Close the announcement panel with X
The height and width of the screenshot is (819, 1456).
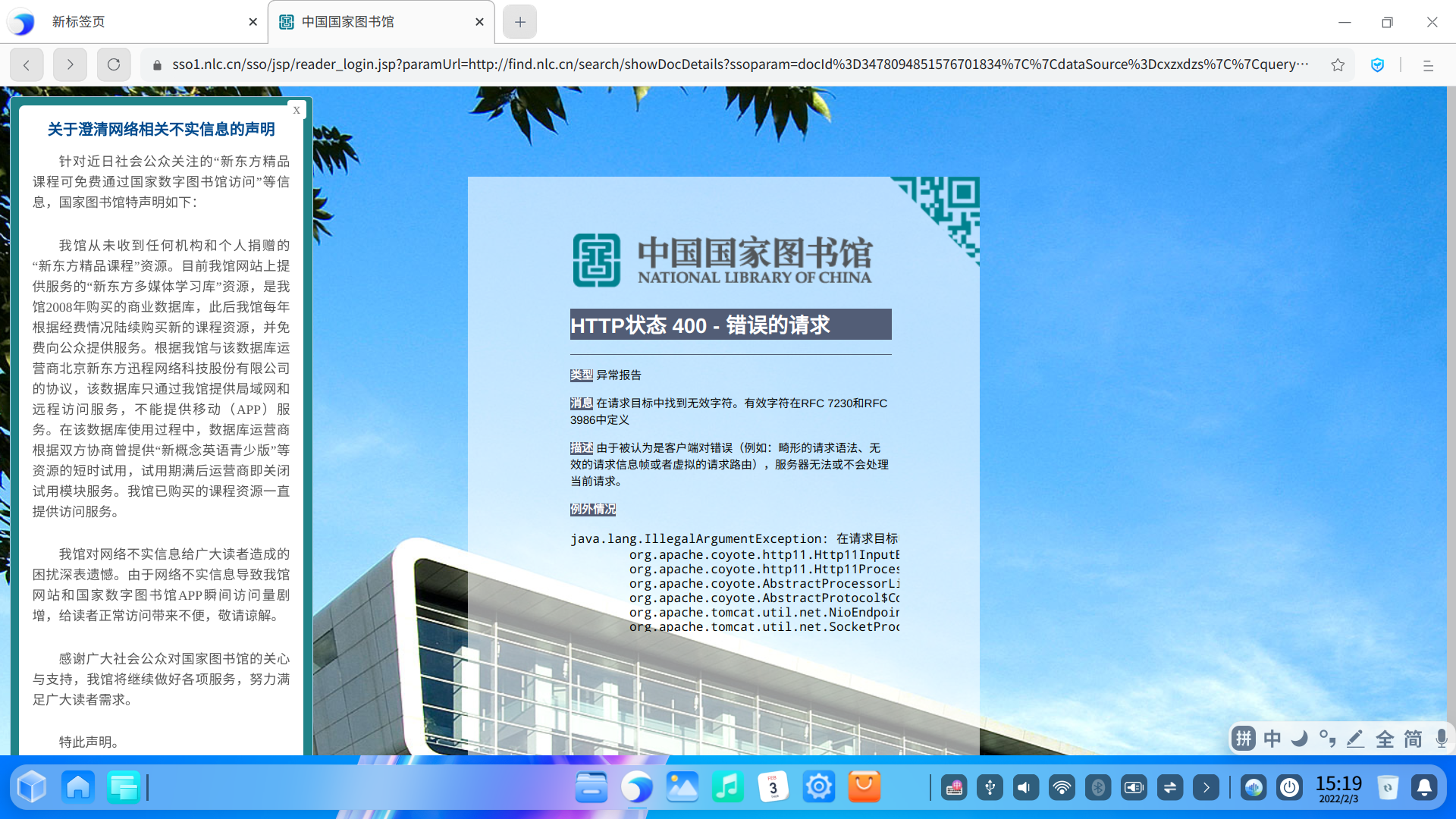pyautogui.click(x=297, y=110)
